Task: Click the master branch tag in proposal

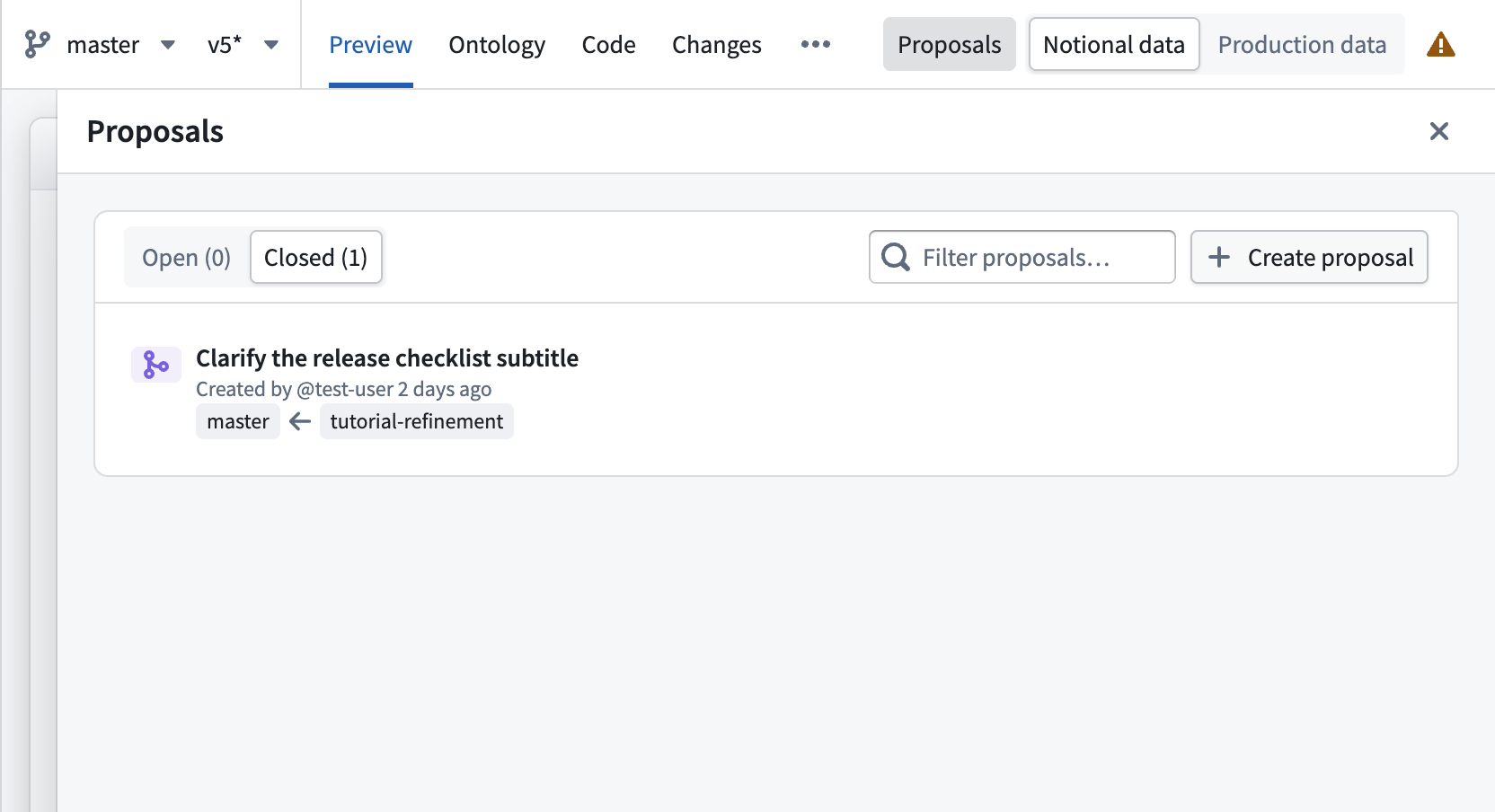Action: coord(238,421)
